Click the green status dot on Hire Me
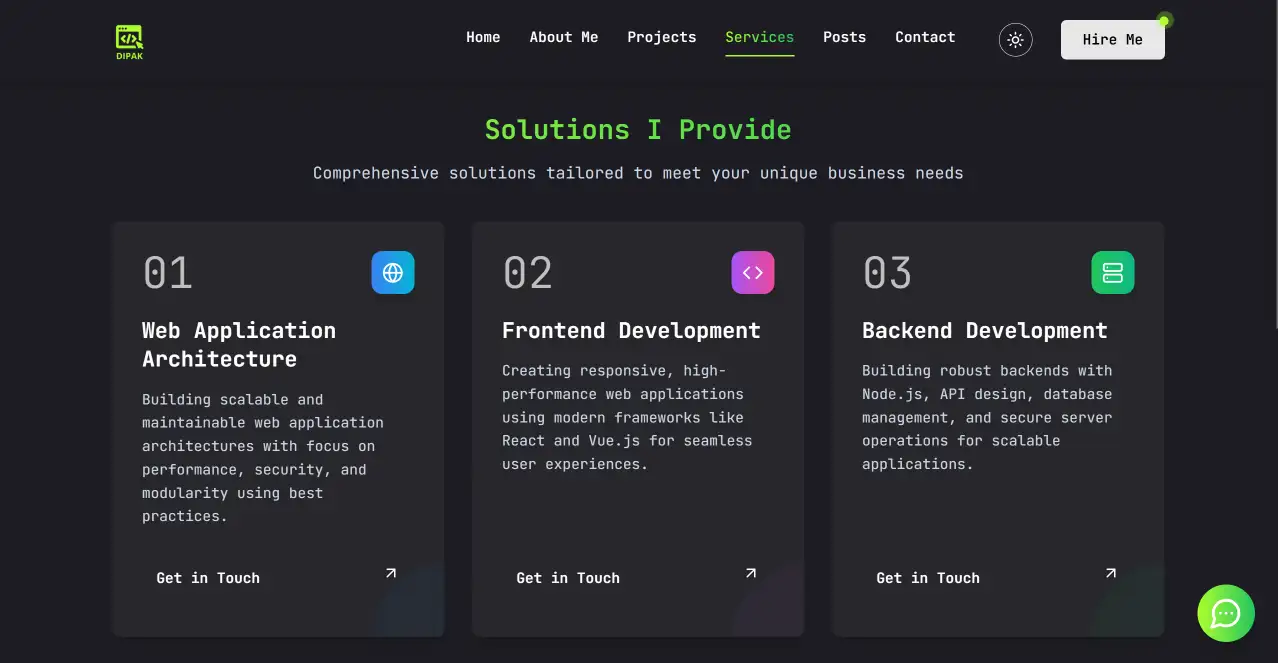 (1163, 20)
